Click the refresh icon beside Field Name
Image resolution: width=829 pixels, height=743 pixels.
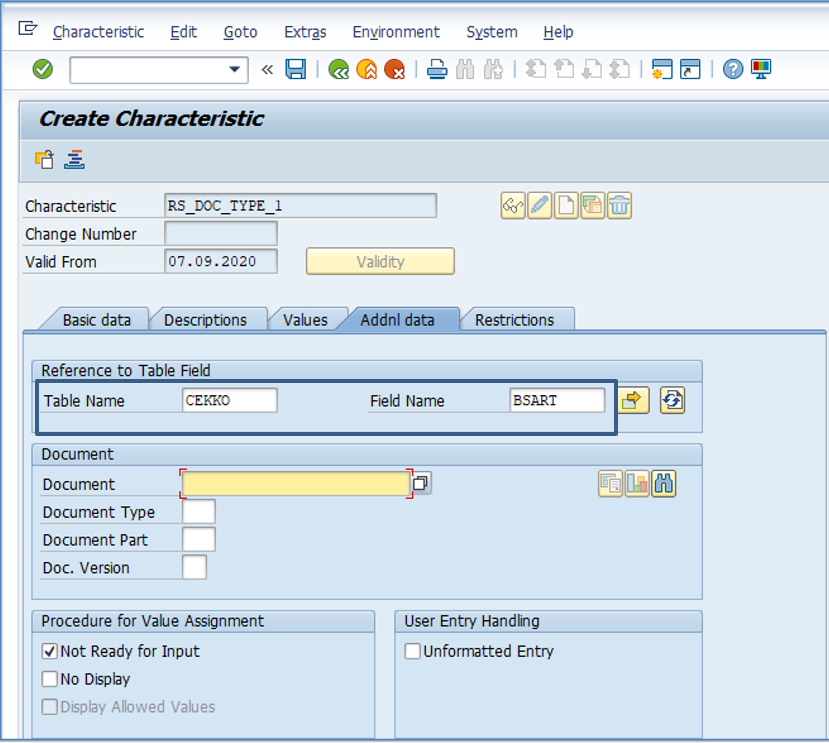[672, 400]
